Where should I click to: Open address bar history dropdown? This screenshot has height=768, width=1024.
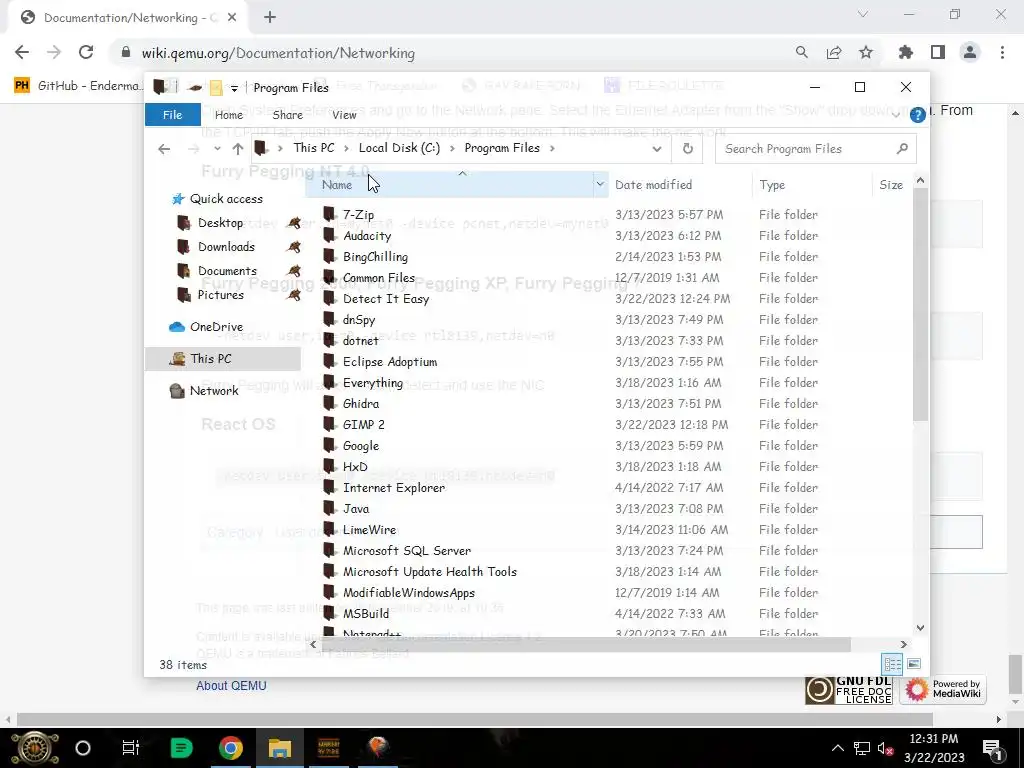656,149
